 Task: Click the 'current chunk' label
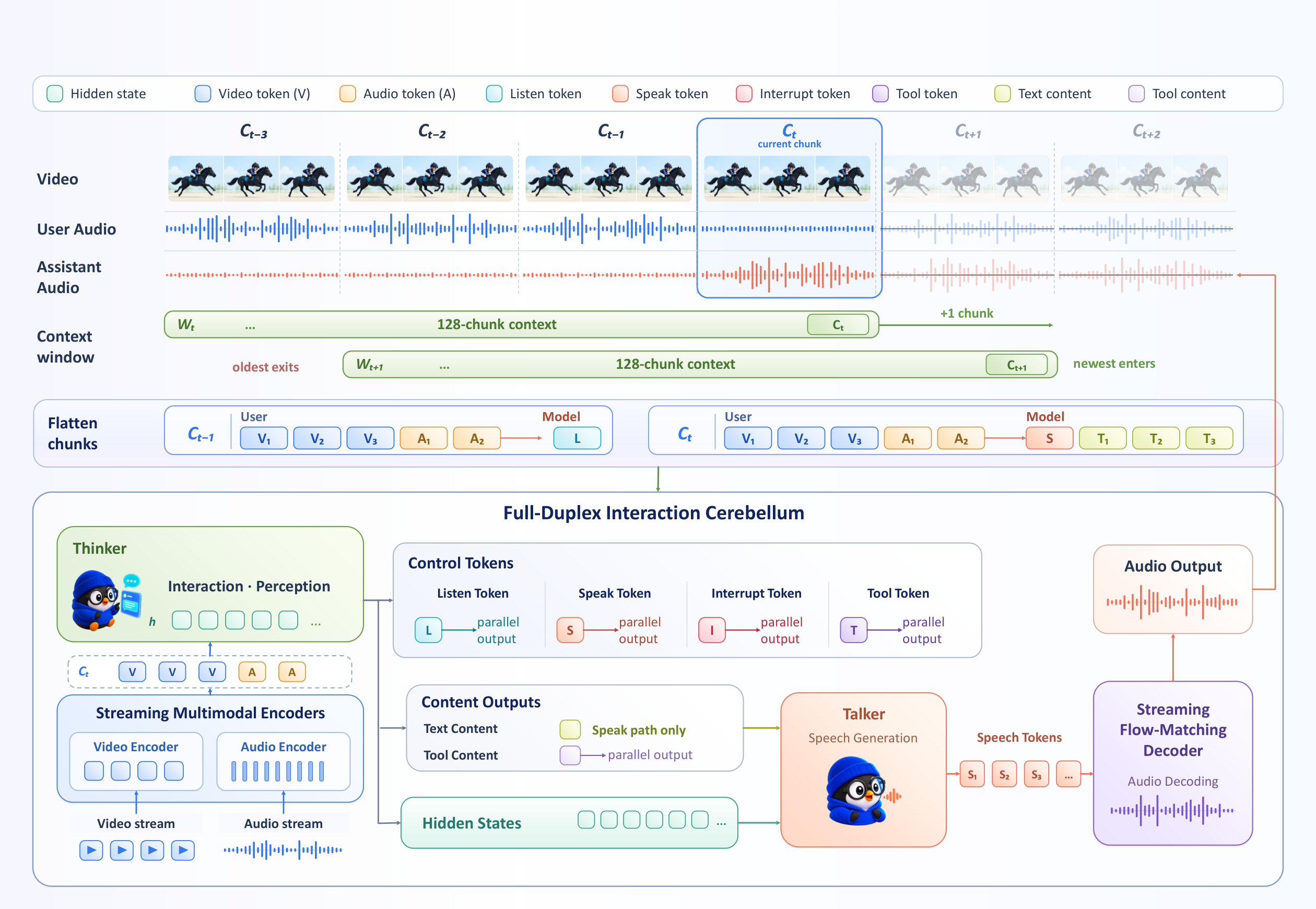point(789,144)
